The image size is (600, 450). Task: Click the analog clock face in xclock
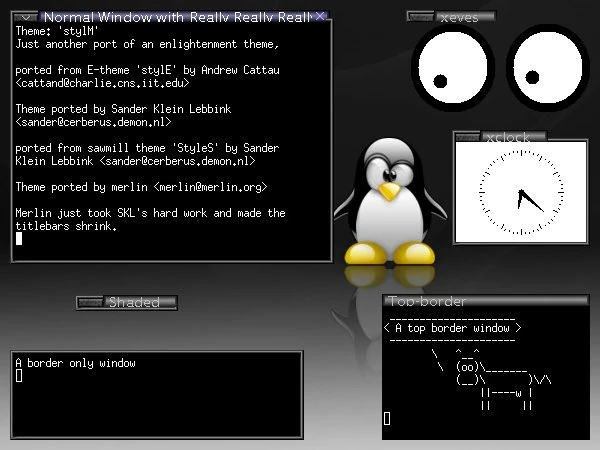point(521,192)
